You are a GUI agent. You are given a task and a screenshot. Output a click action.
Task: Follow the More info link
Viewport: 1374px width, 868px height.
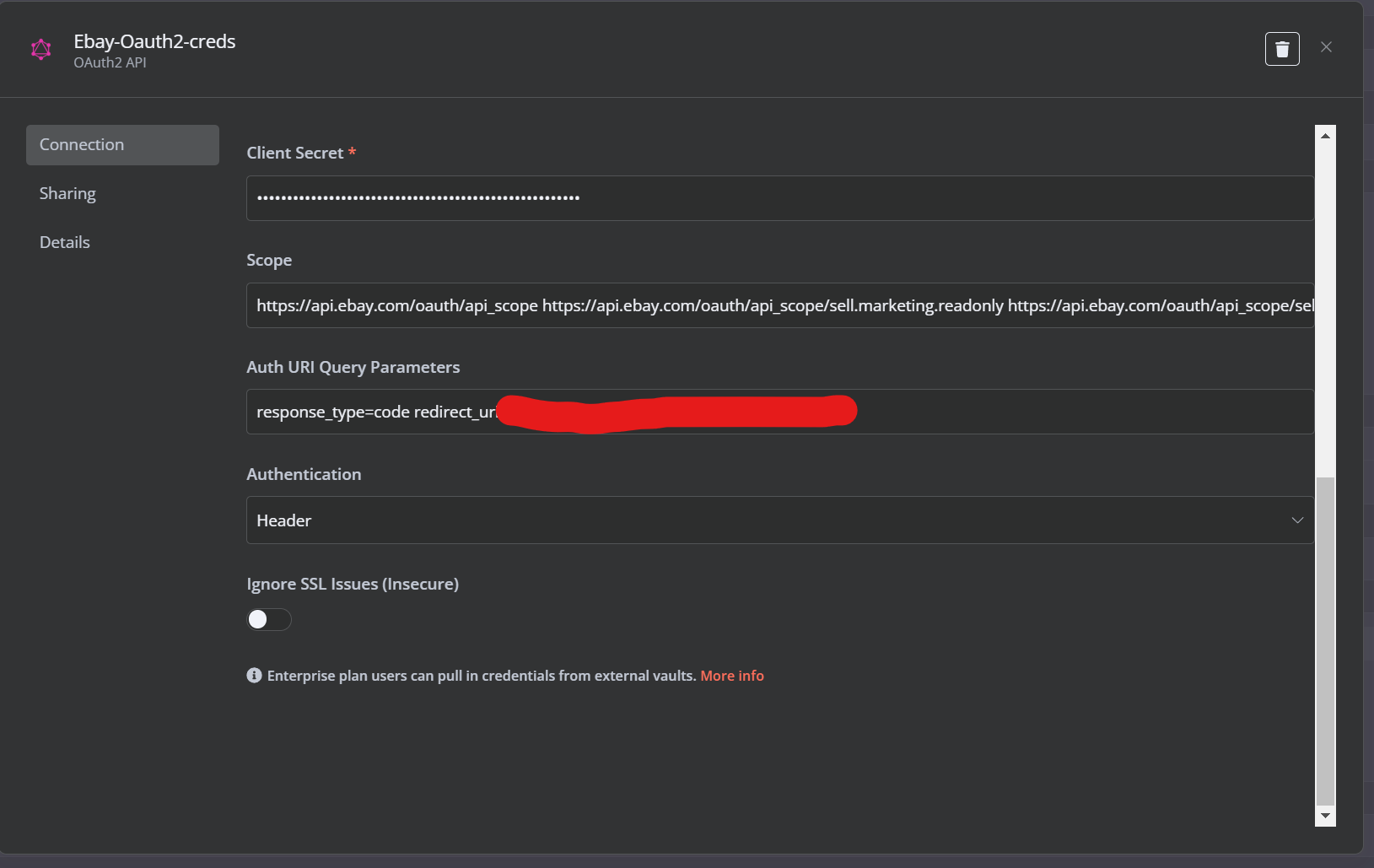[732, 676]
